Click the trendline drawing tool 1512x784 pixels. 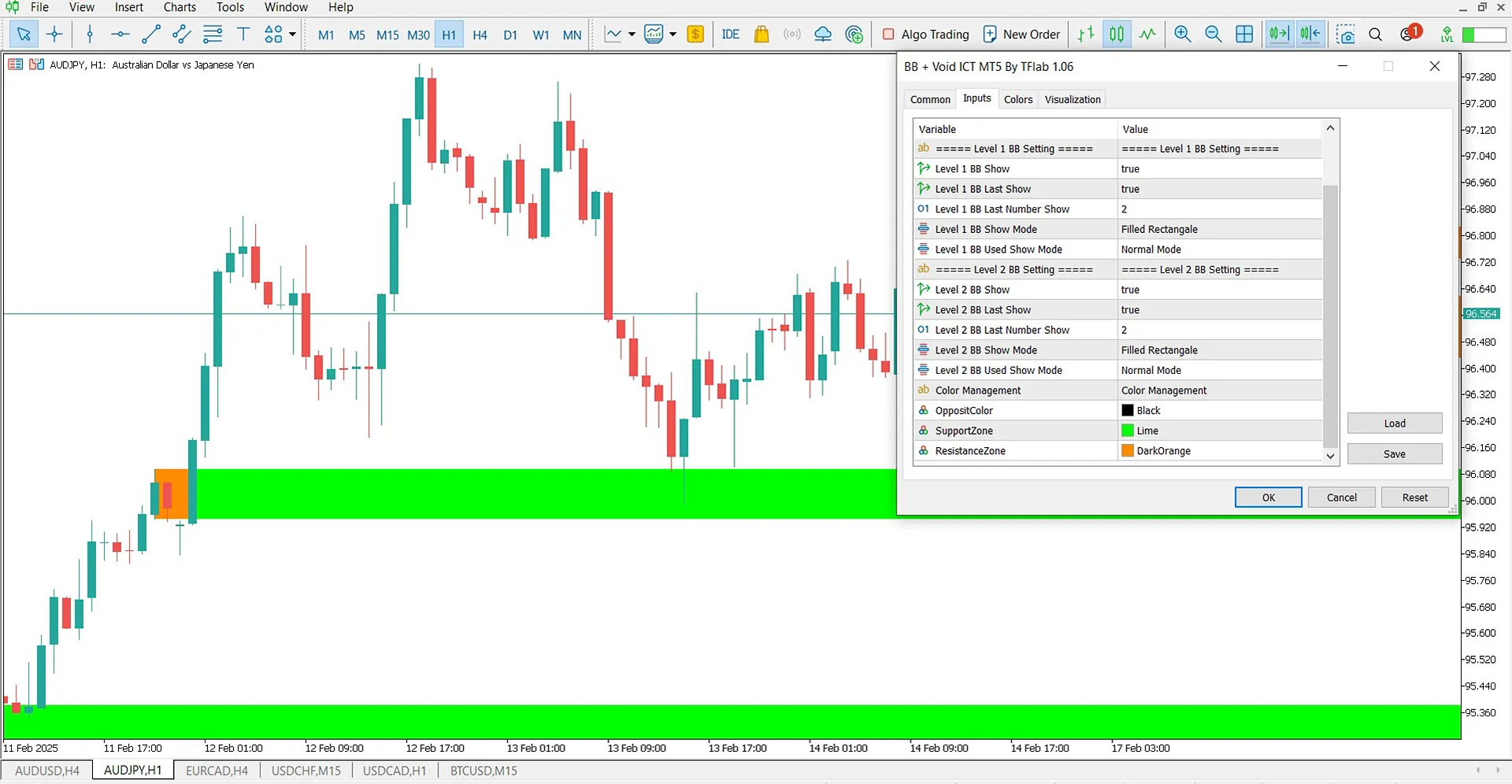pos(150,34)
